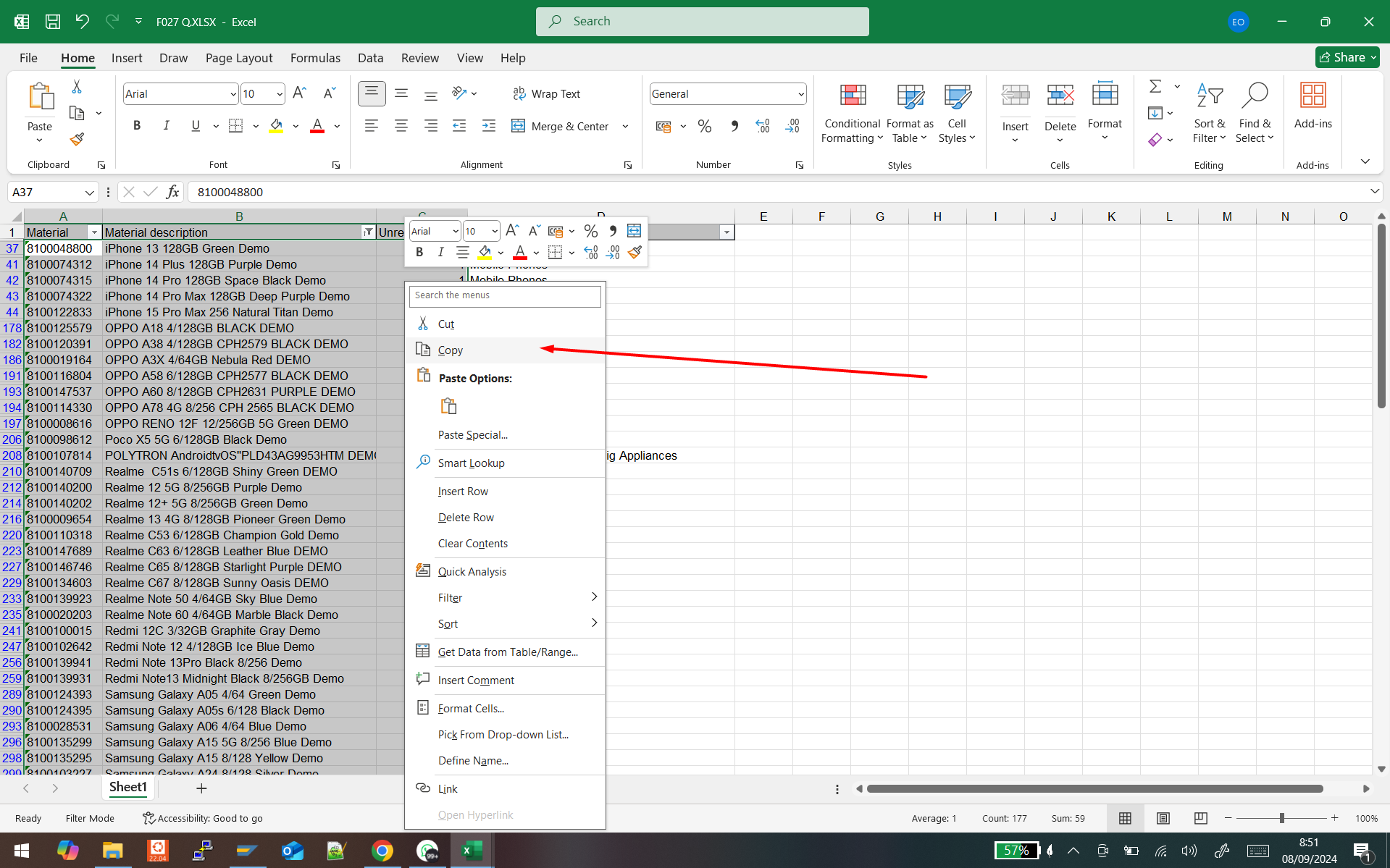The height and width of the screenshot is (868, 1390).
Task: Choose Paste Special from context menu
Action: [x=472, y=435]
